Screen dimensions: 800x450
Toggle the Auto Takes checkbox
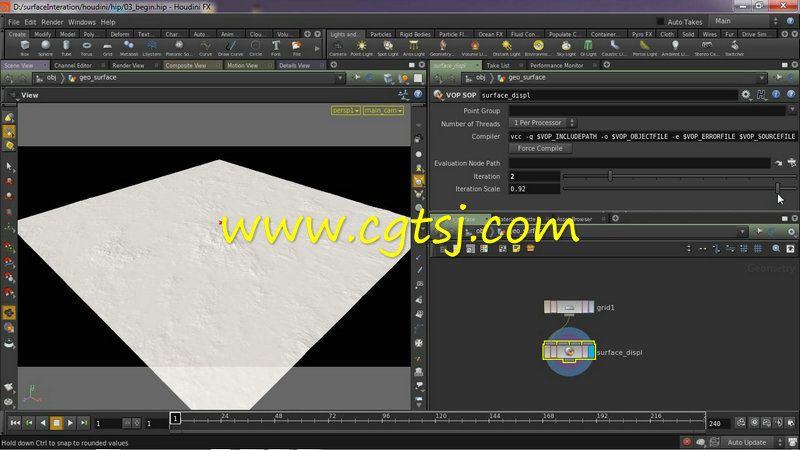click(660, 22)
